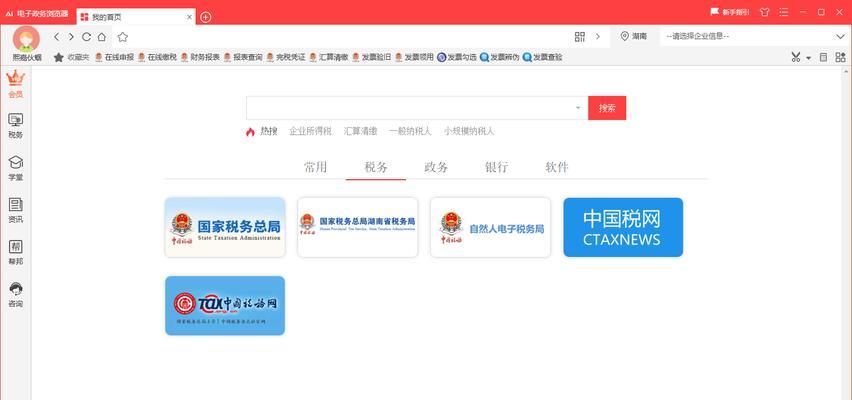Switch to the 我的首页 tab

136,17
